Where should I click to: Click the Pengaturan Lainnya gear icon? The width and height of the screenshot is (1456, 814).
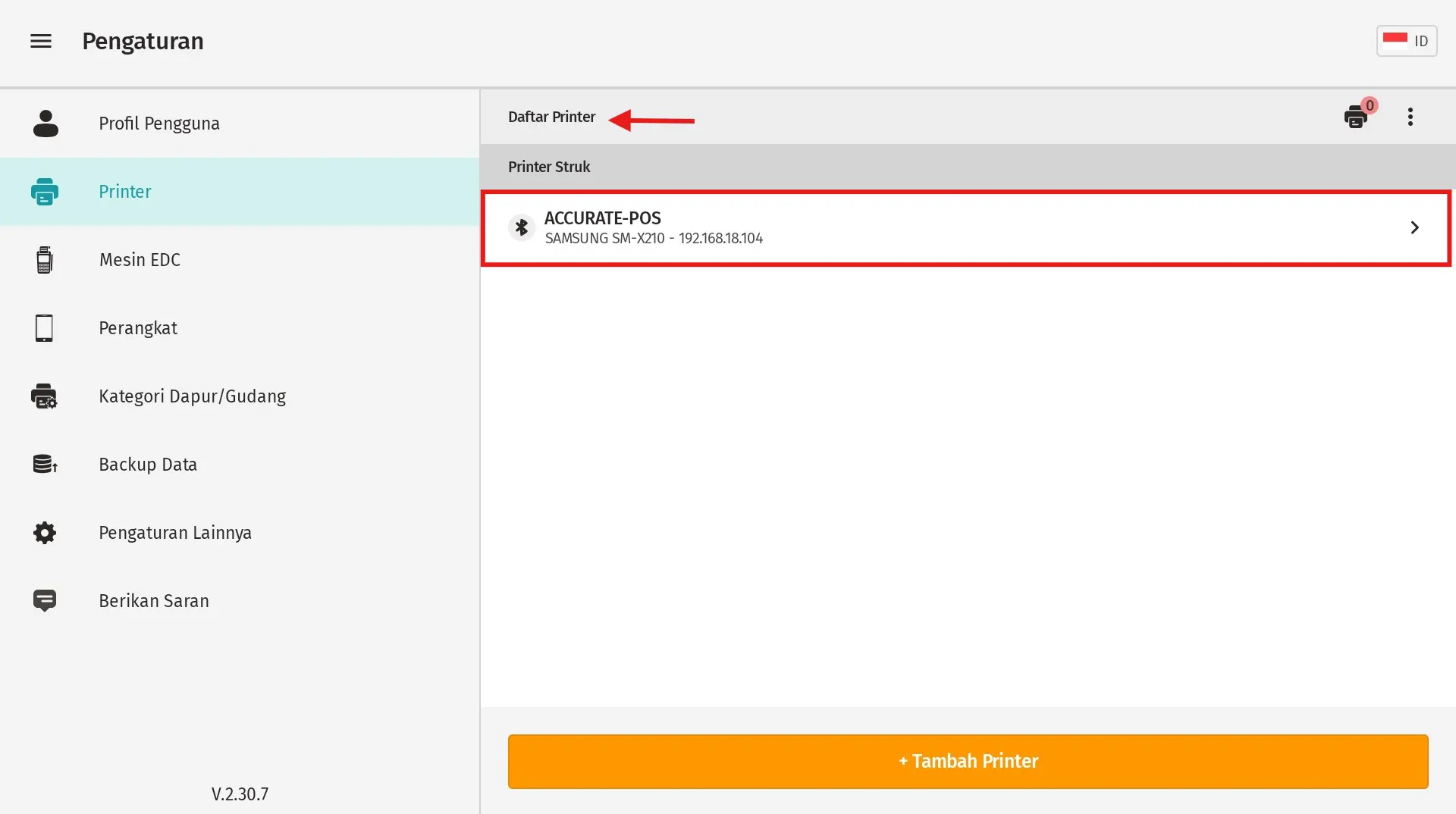point(45,533)
